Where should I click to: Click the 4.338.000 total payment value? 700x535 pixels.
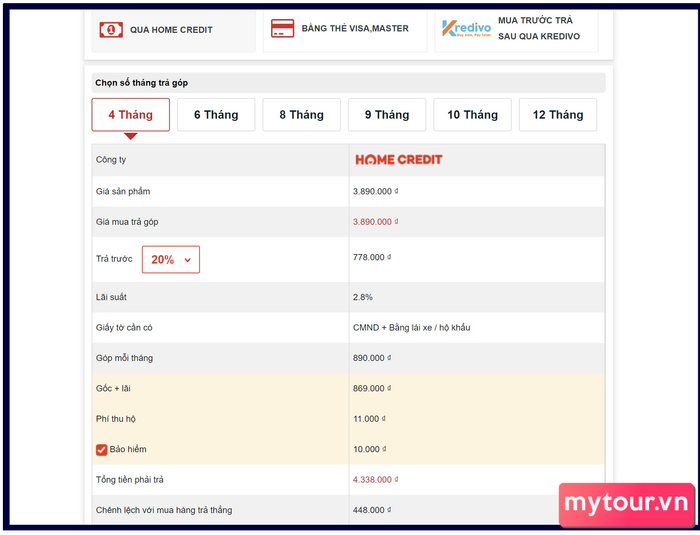tap(375, 479)
